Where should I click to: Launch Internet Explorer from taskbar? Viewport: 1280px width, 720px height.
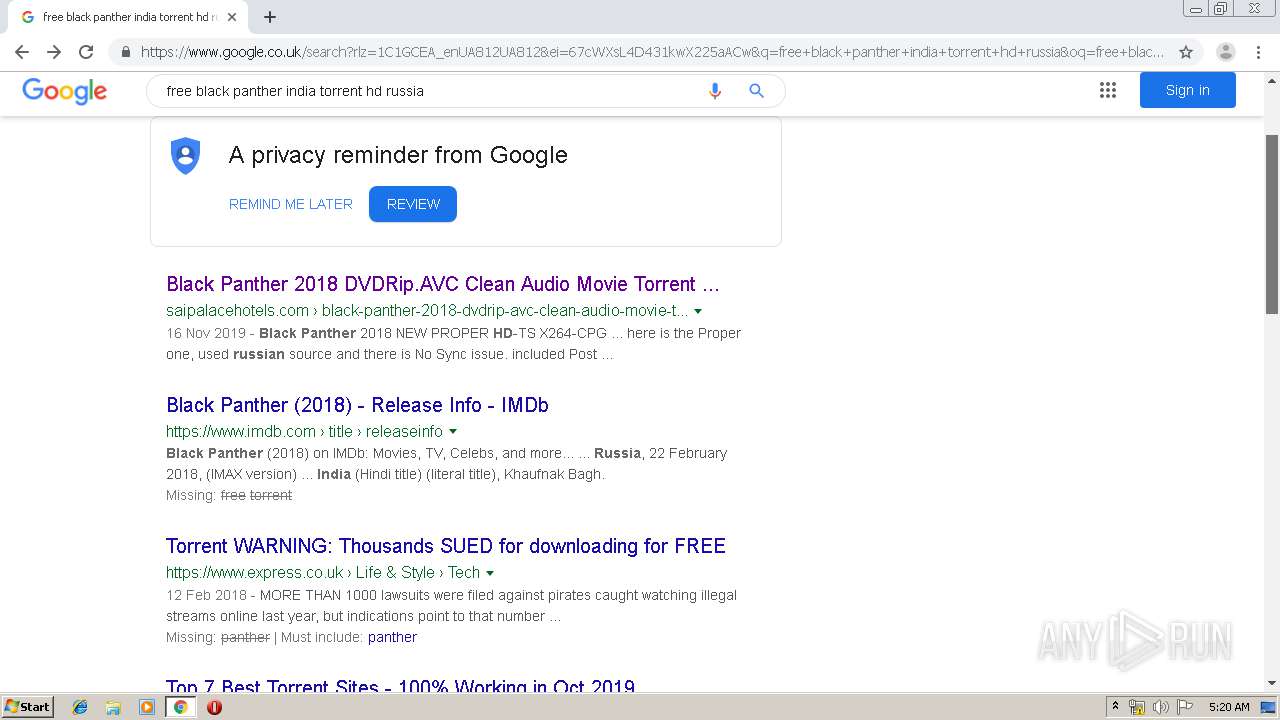(x=80, y=707)
